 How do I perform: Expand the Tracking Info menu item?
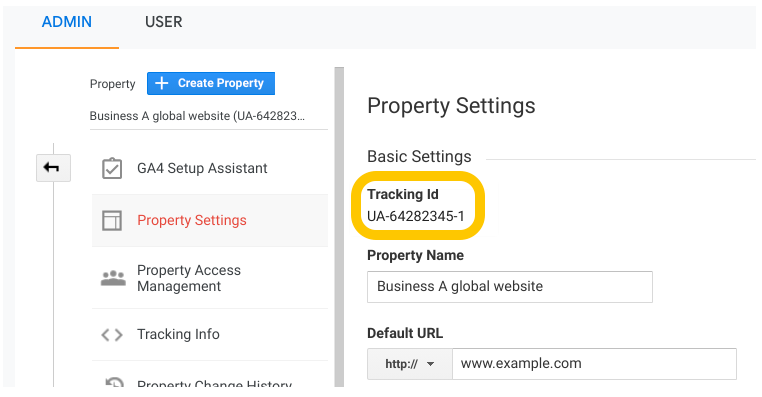click(210, 335)
